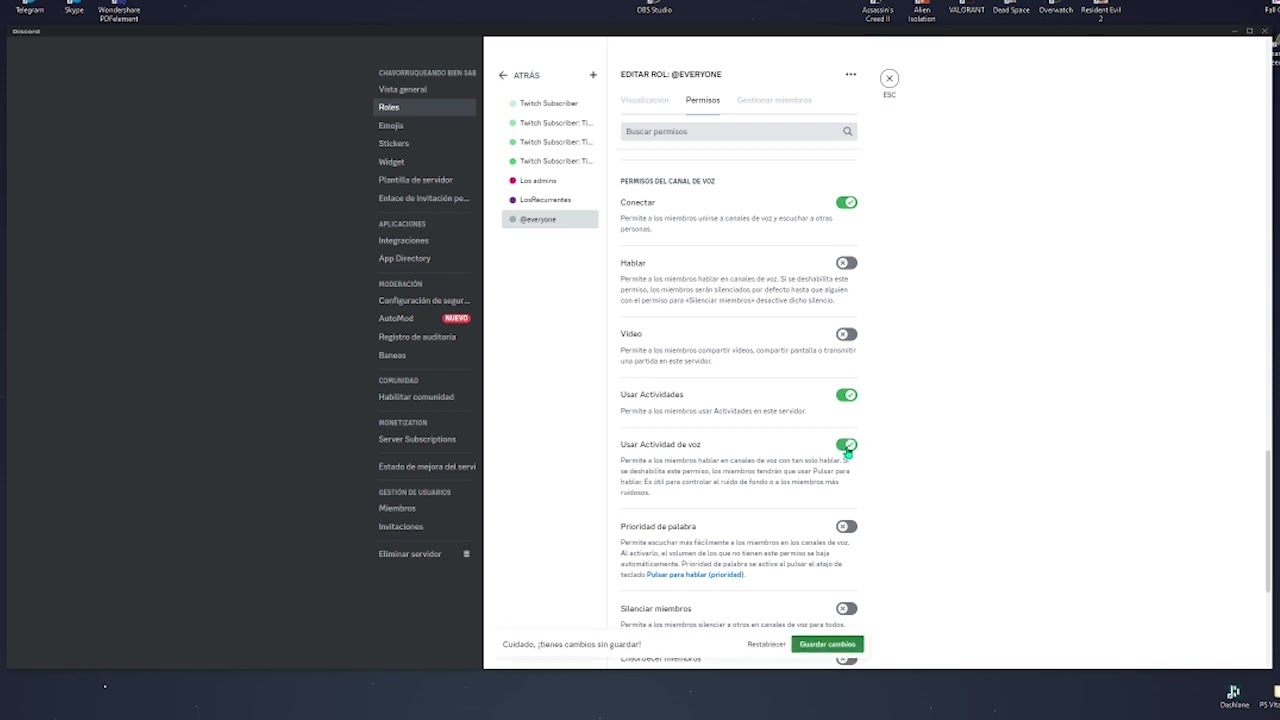Focus the Buscar permisos search field
This screenshot has height=720, width=1280.
(738, 131)
